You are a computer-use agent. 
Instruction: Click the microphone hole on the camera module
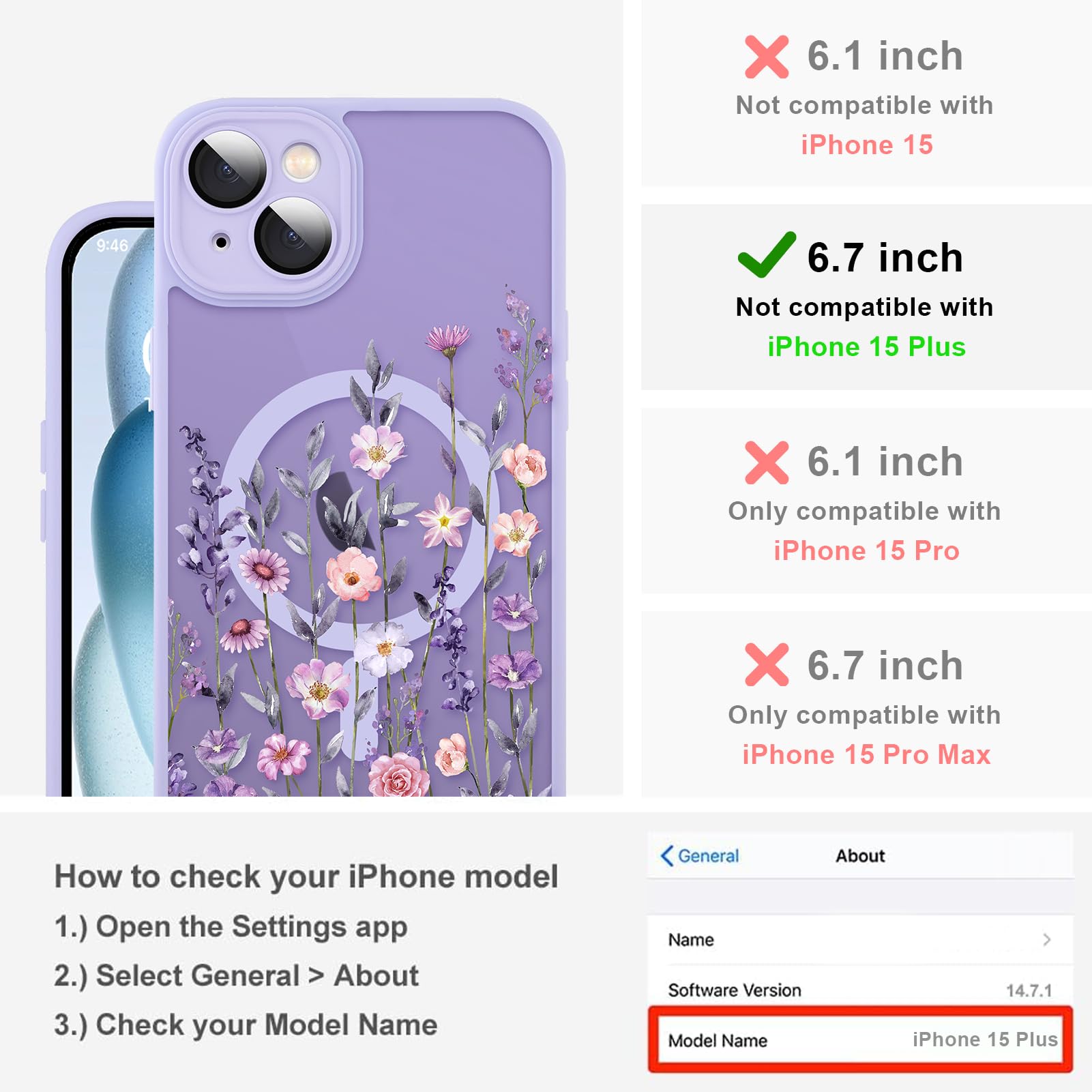click(x=221, y=241)
